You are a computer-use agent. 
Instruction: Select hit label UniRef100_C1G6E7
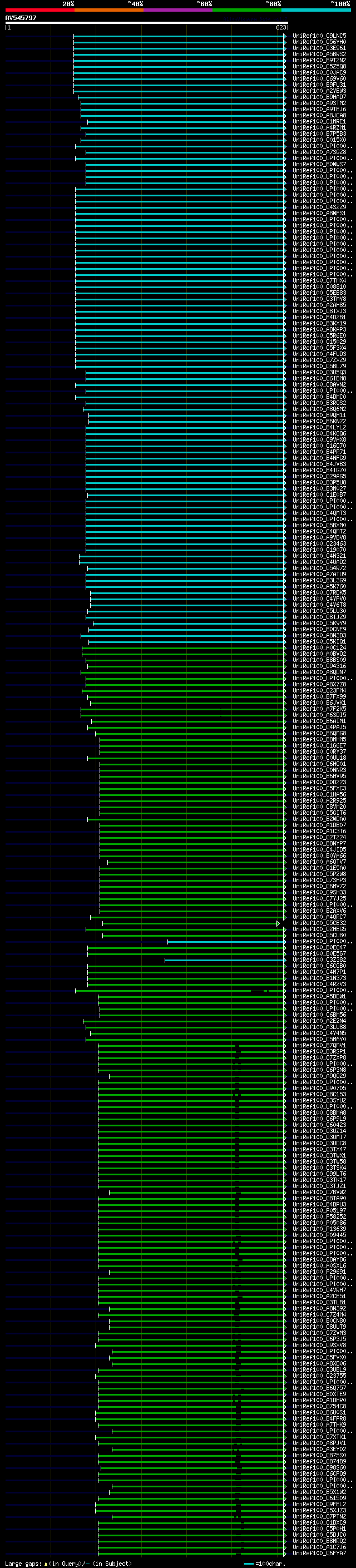click(x=319, y=746)
